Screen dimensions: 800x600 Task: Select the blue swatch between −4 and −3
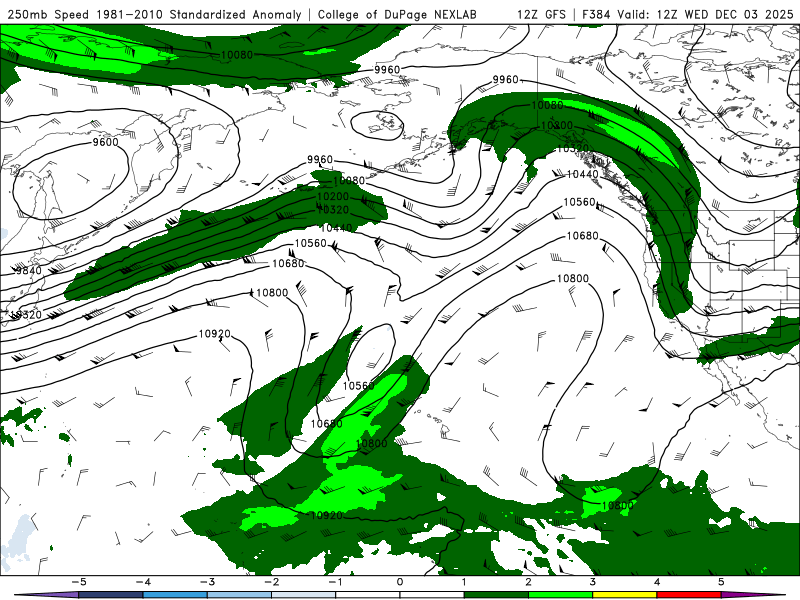pos(175,595)
